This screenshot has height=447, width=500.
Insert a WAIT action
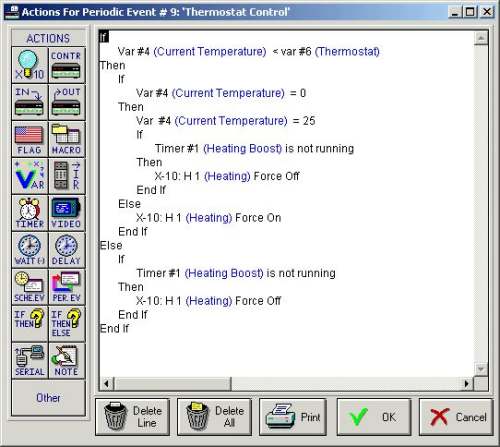tap(30, 250)
